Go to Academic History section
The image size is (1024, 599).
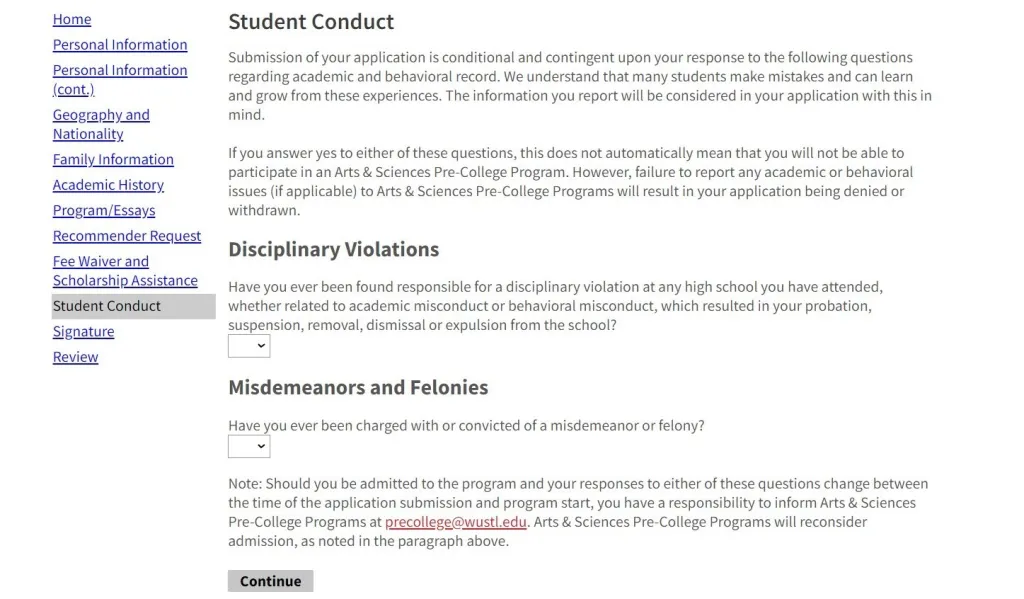(x=108, y=185)
